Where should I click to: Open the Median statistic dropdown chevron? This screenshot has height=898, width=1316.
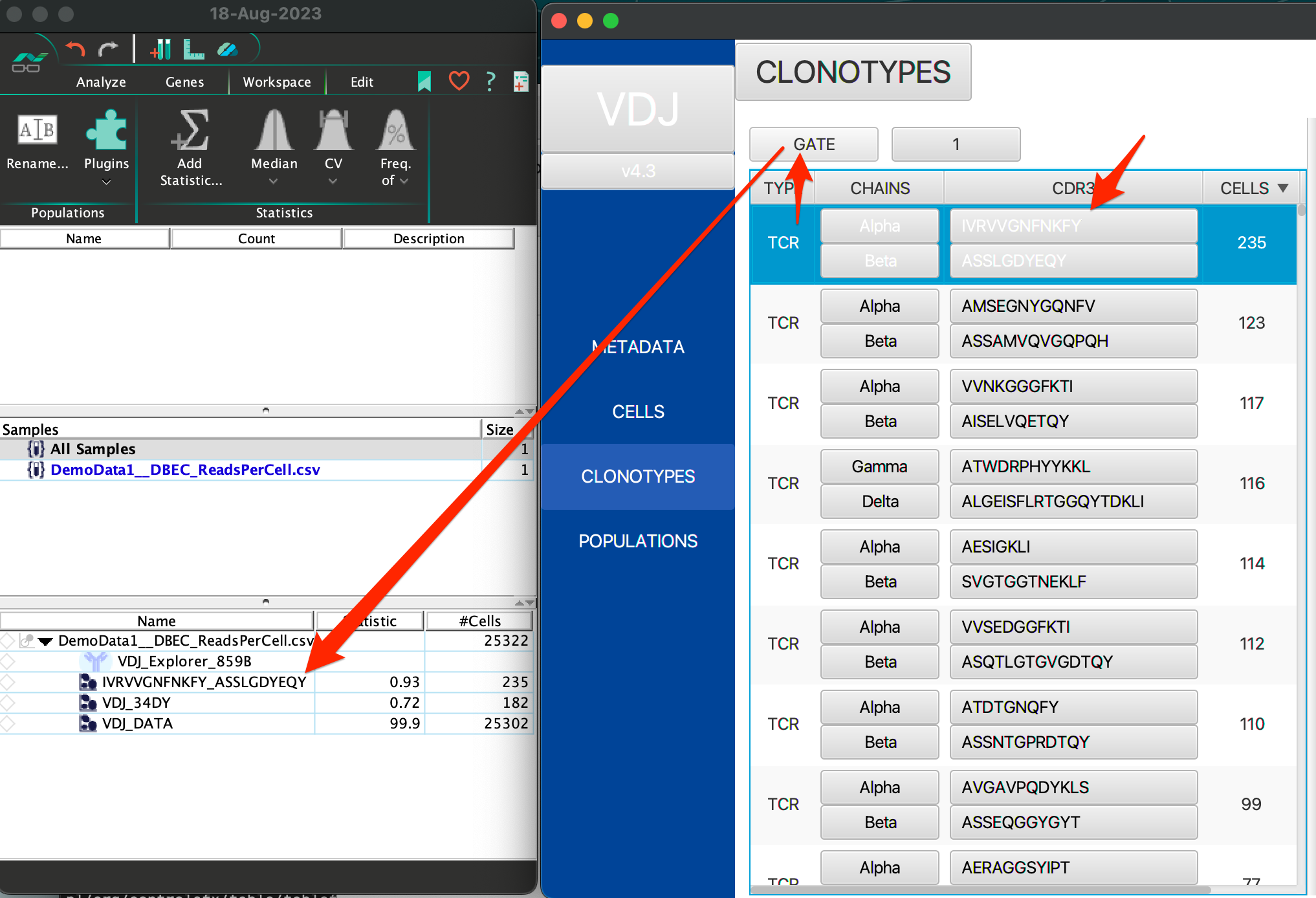[273, 182]
